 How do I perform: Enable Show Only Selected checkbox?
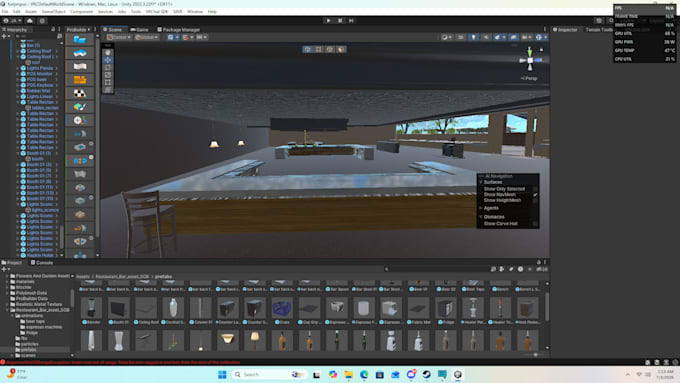pyautogui.click(x=535, y=189)
